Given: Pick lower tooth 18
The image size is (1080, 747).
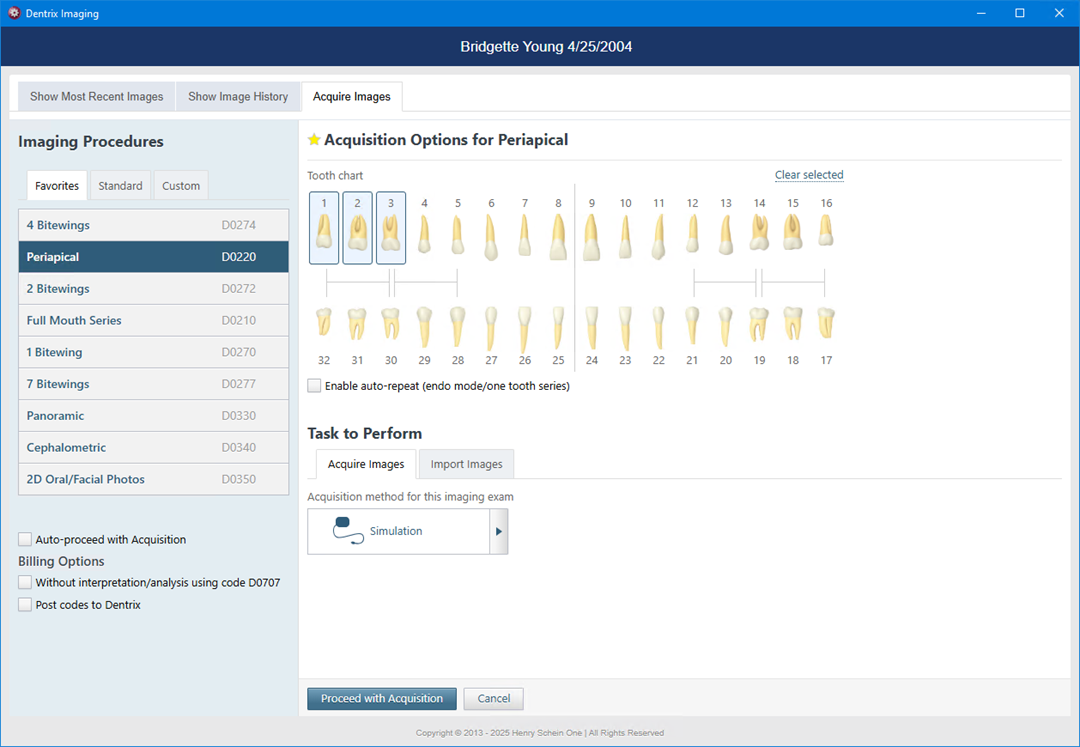Looking at the screenshot, I should coord(793,323).
